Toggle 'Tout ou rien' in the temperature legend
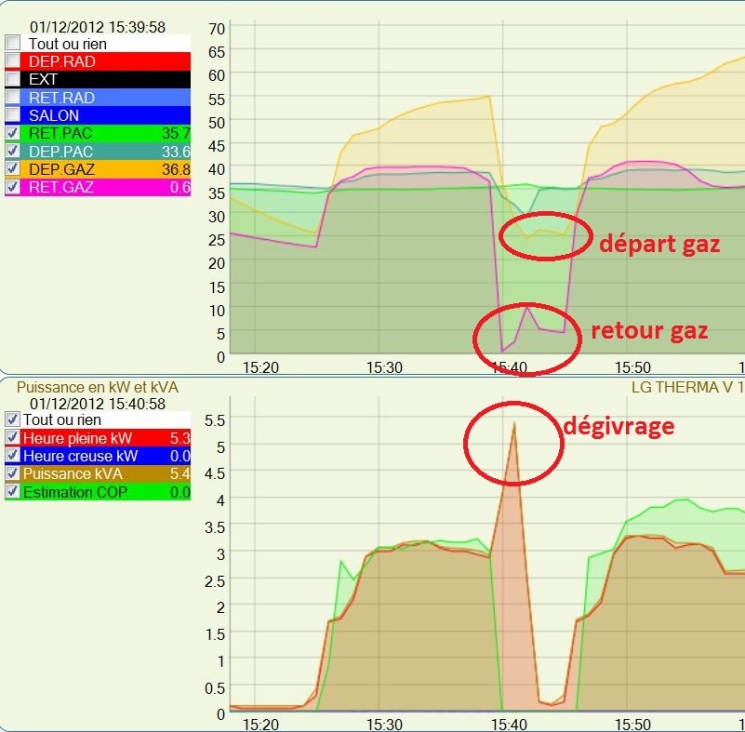 pos(12,44)
